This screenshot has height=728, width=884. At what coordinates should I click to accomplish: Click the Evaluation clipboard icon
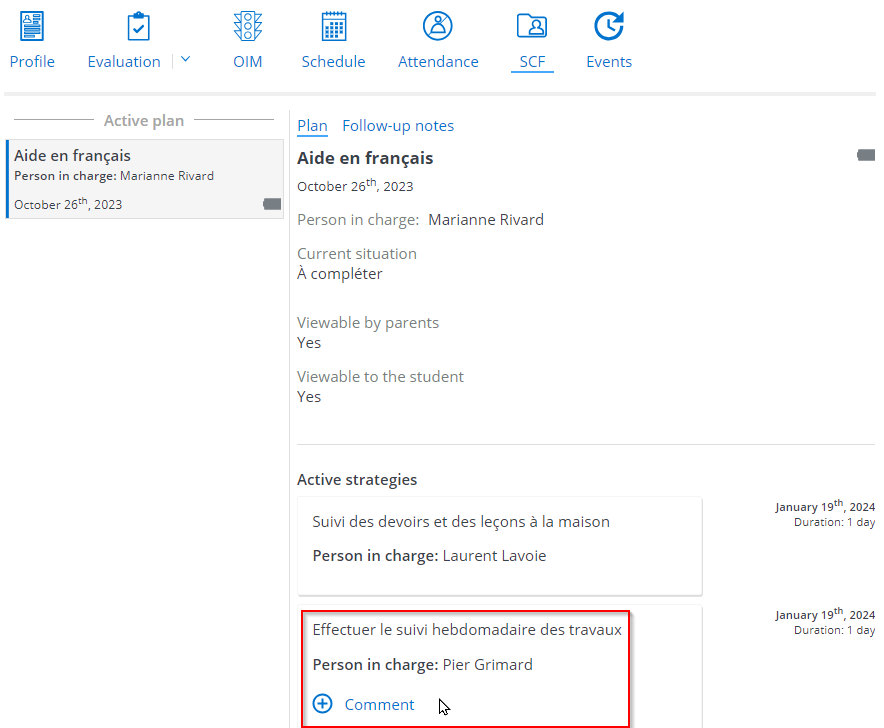[x=139, y=26]
